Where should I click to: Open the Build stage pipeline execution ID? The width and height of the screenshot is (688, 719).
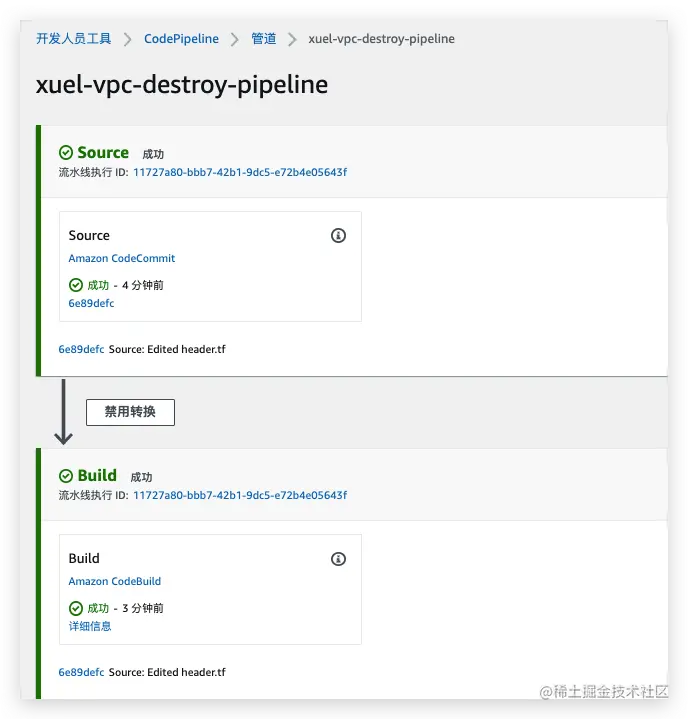[240, 495]
